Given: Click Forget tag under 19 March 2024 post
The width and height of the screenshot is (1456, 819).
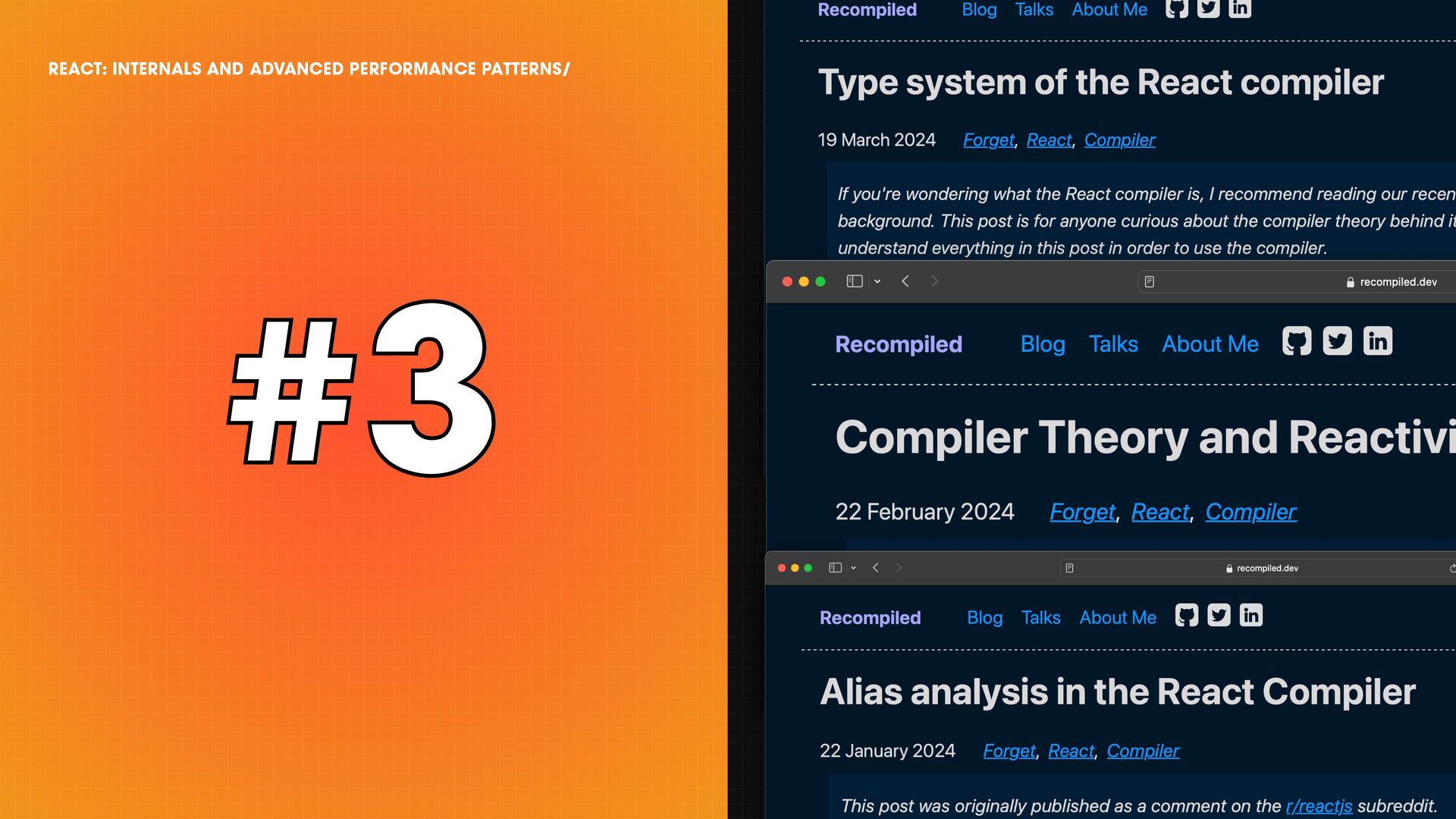Looking at the screenshot, I should click(x=988, y=140).
